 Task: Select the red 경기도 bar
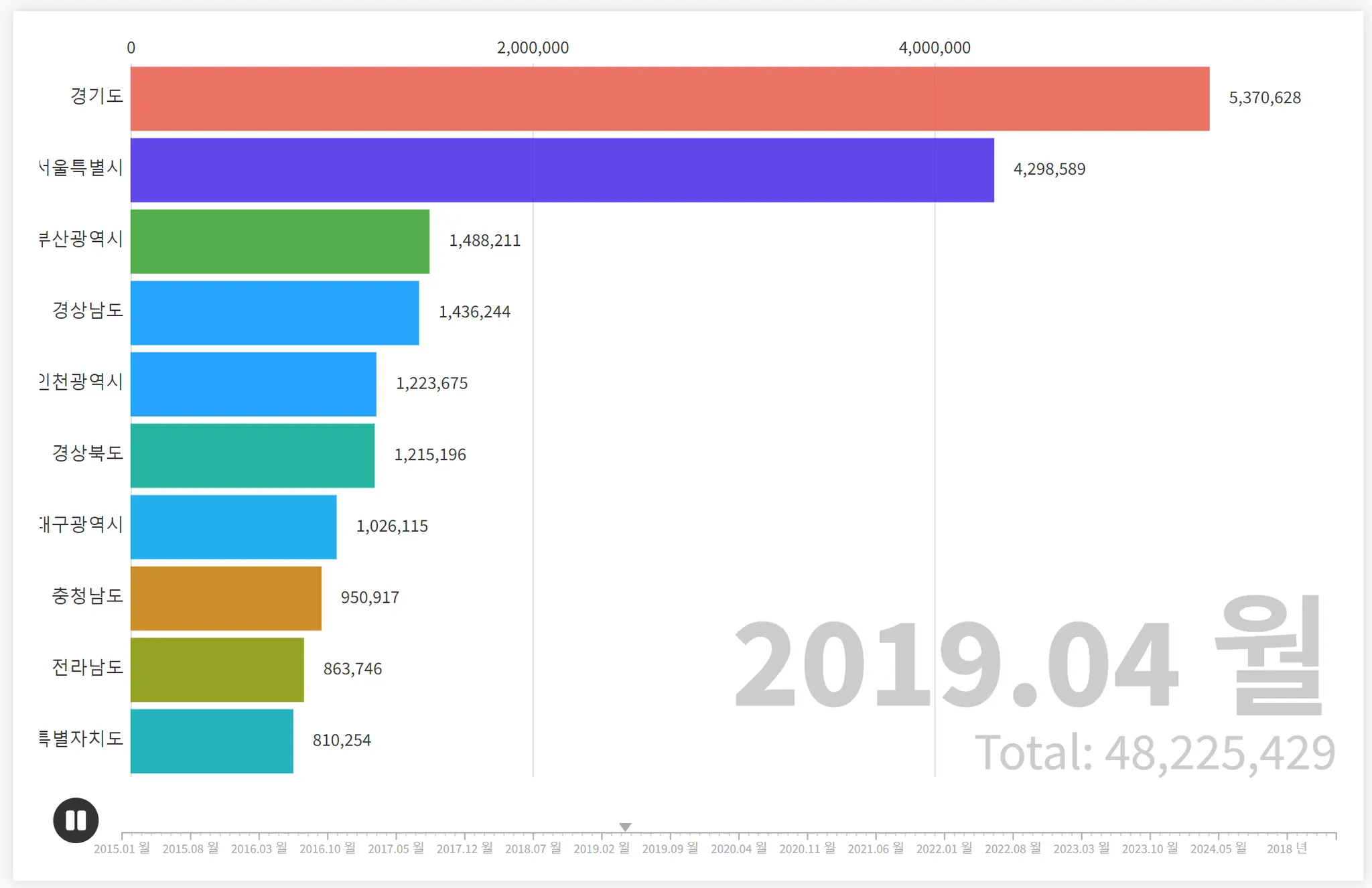(x=670, y=98)
